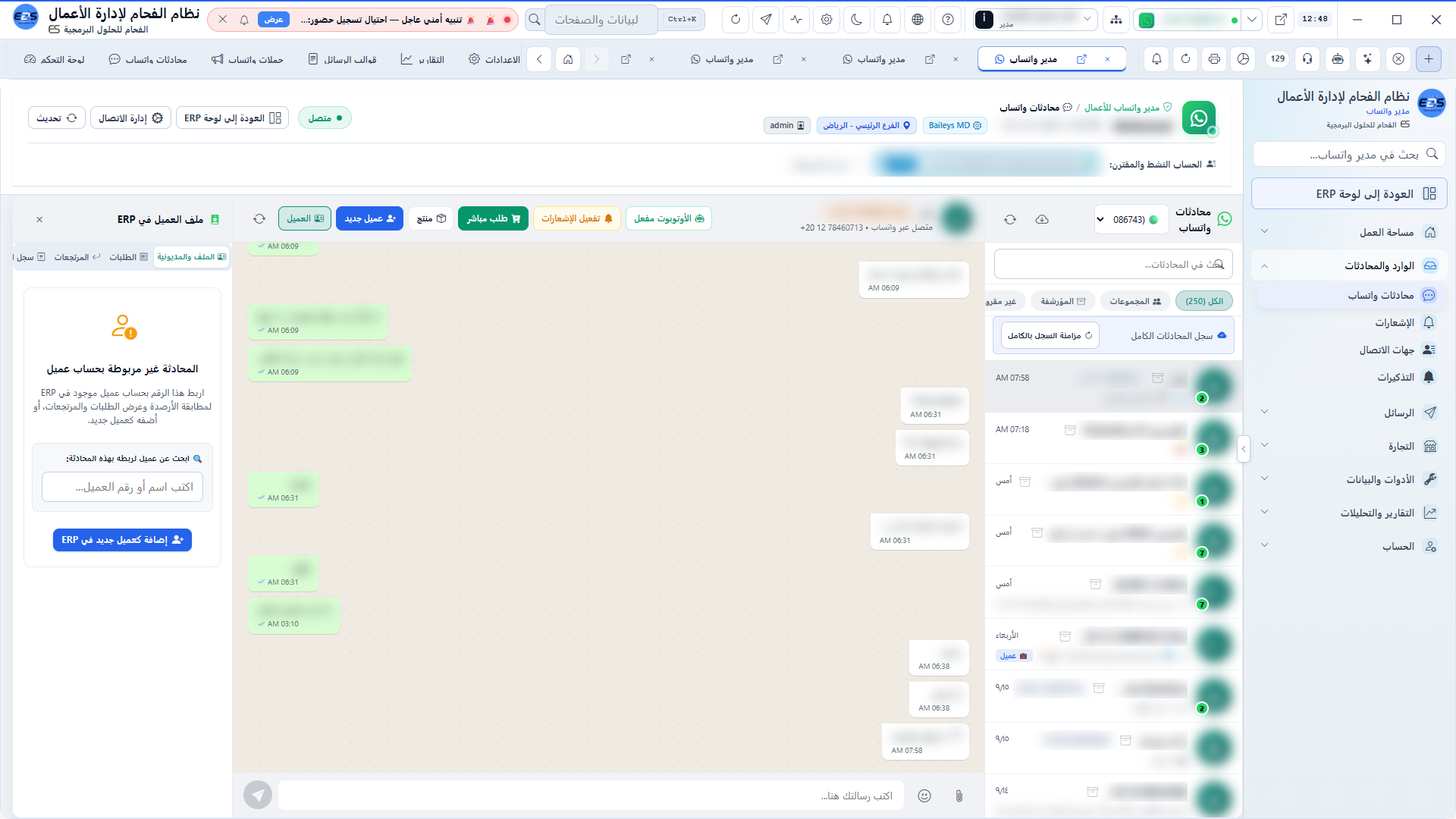Switch to the archived filter tab
The image size is (1456, 819).
[1063, 301]
